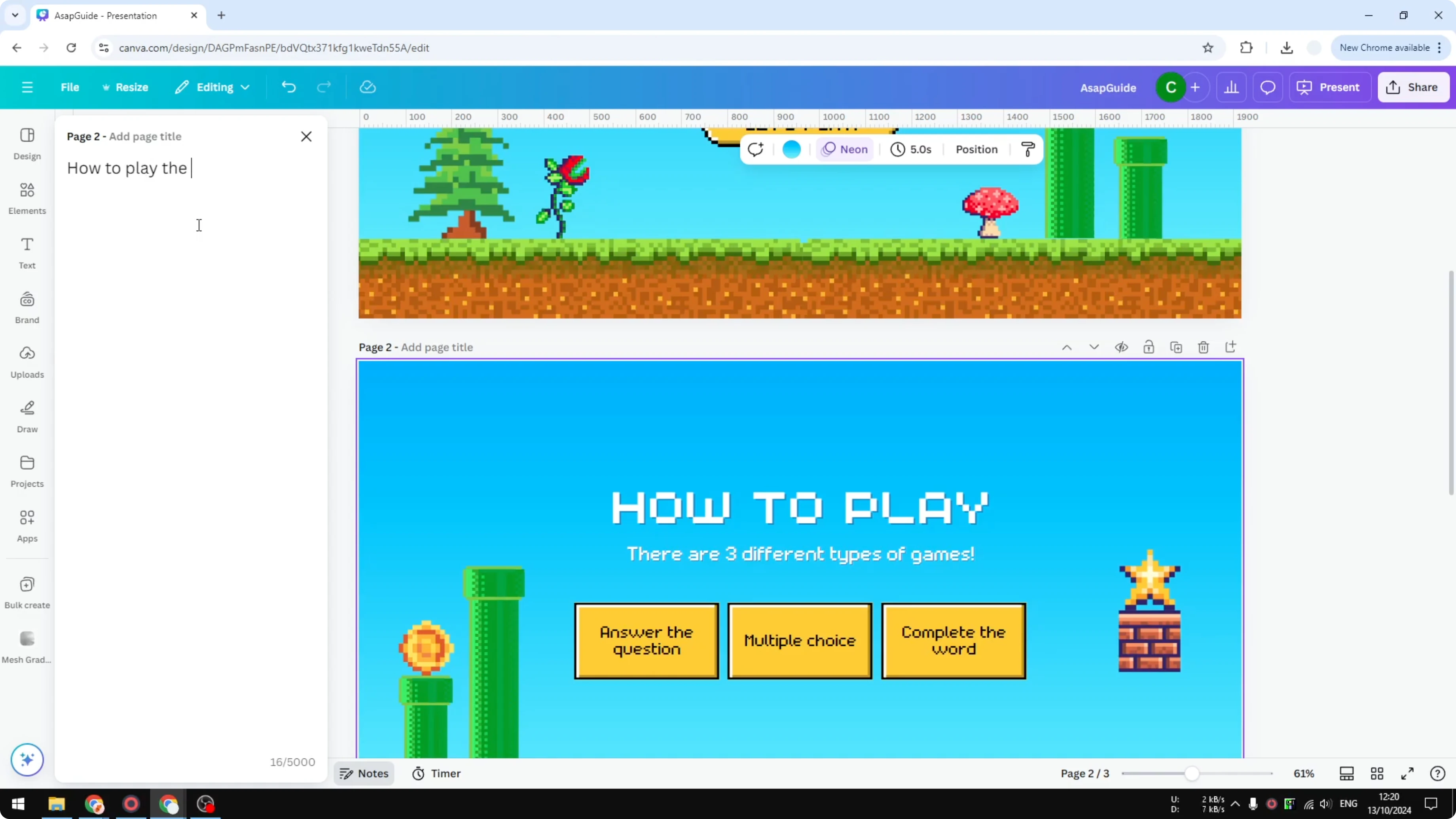Open the Timer
The image size is (1456, 819).
436,773
